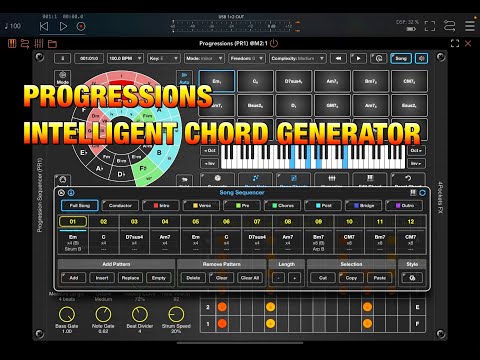Open the Key dropdown
The image size is (480, 360).
164,58
